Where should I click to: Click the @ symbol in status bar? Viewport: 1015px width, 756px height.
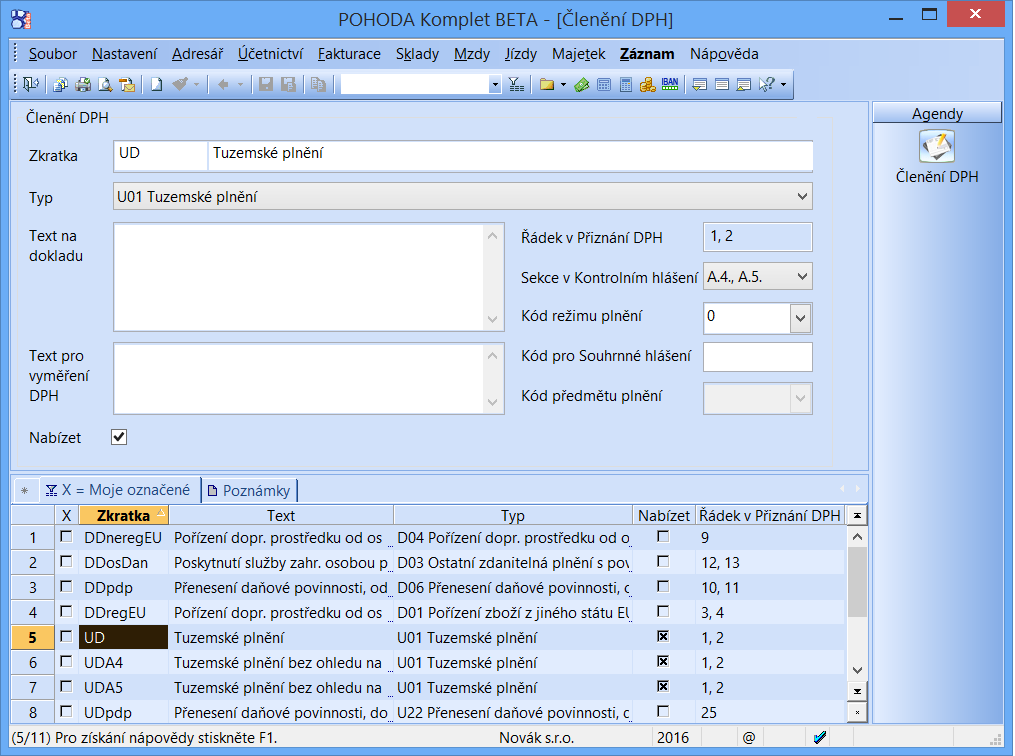(748, 737)
